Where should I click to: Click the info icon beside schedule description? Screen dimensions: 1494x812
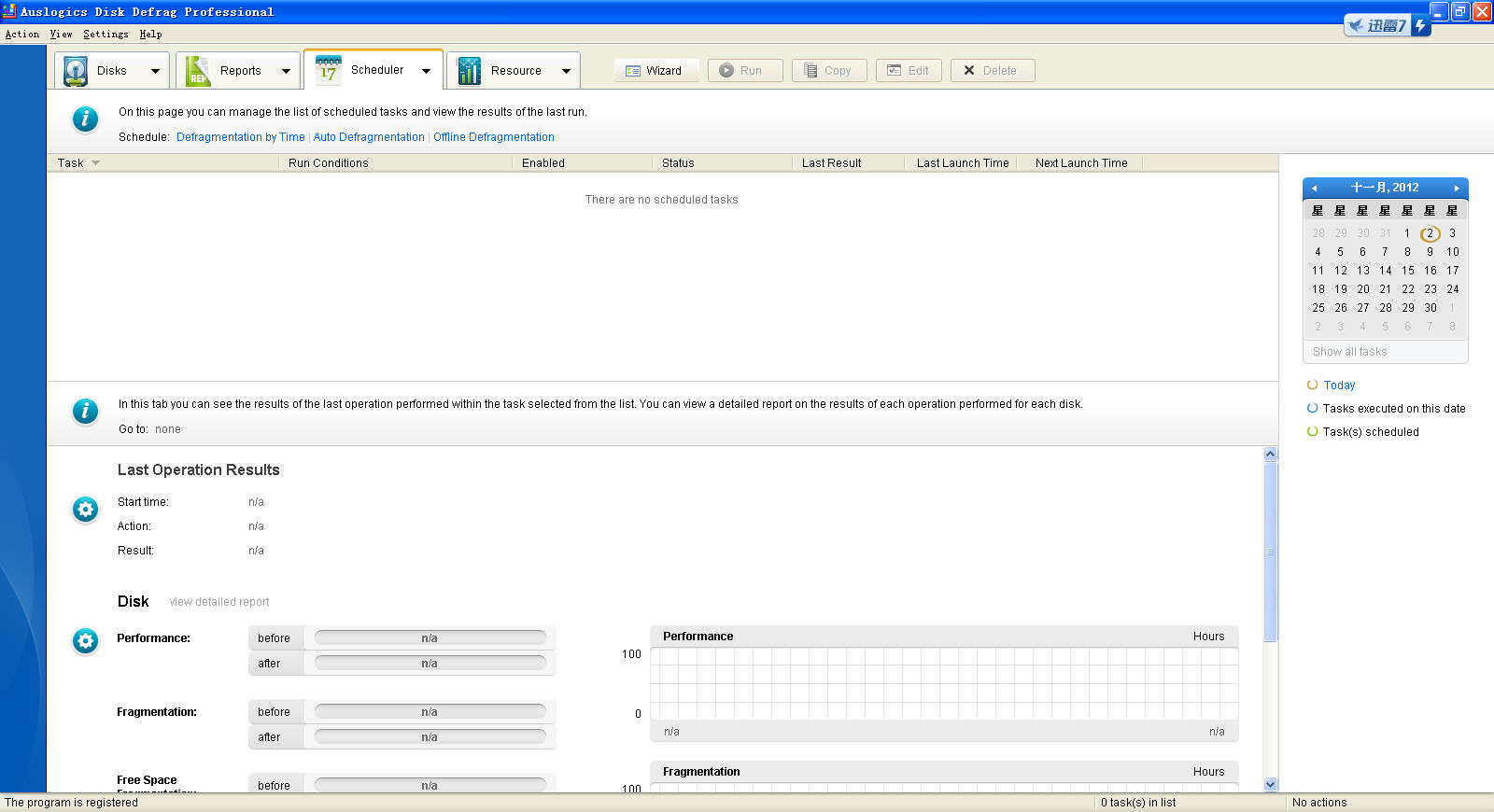point(85,119)
